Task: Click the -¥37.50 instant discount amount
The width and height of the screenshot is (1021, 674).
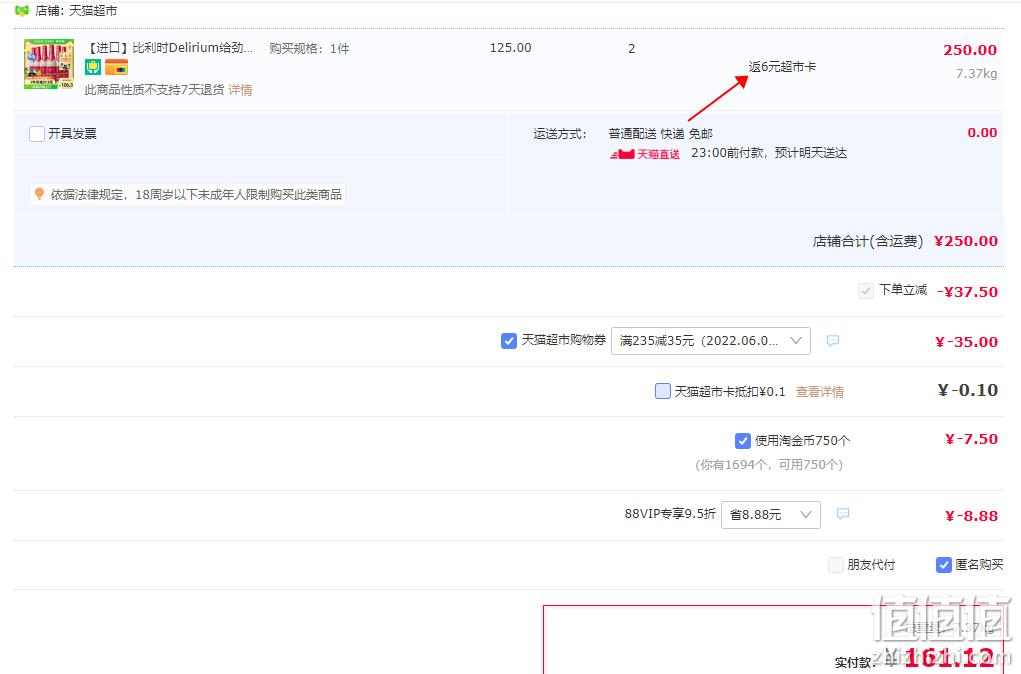Action: [967, 292]
